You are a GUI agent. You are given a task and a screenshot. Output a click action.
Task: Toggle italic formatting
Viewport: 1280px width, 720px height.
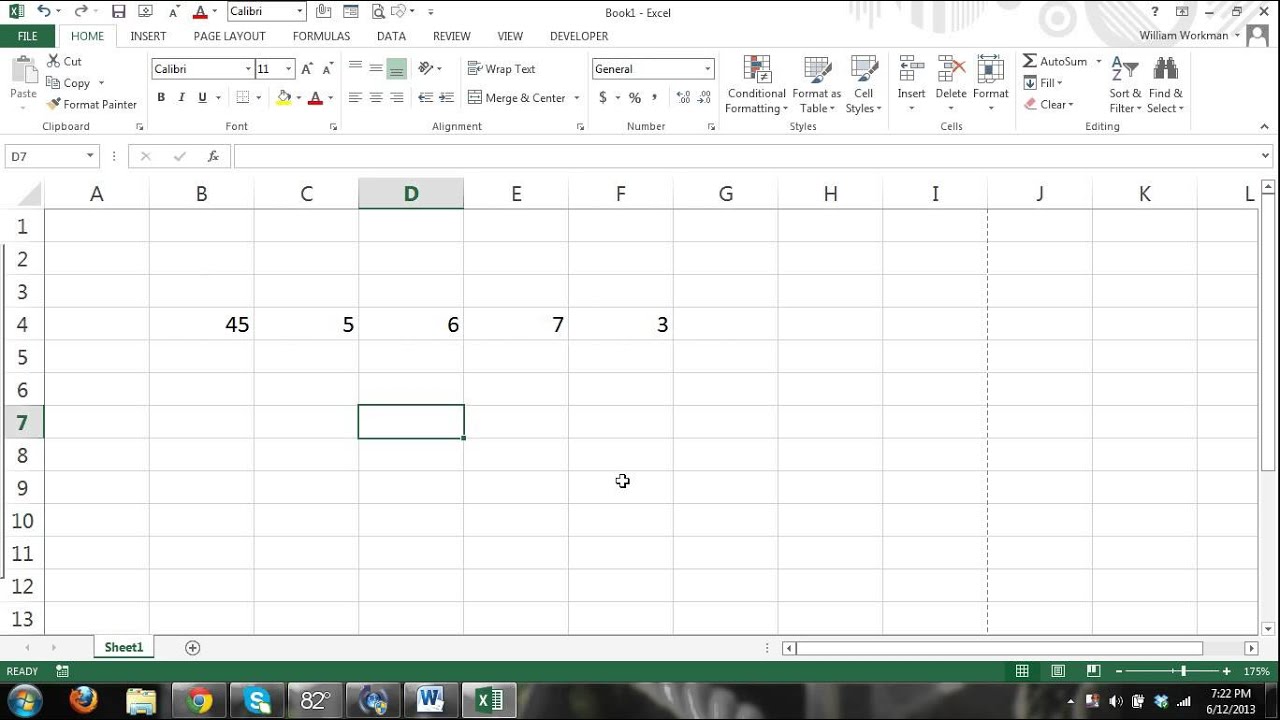point(181,97)
